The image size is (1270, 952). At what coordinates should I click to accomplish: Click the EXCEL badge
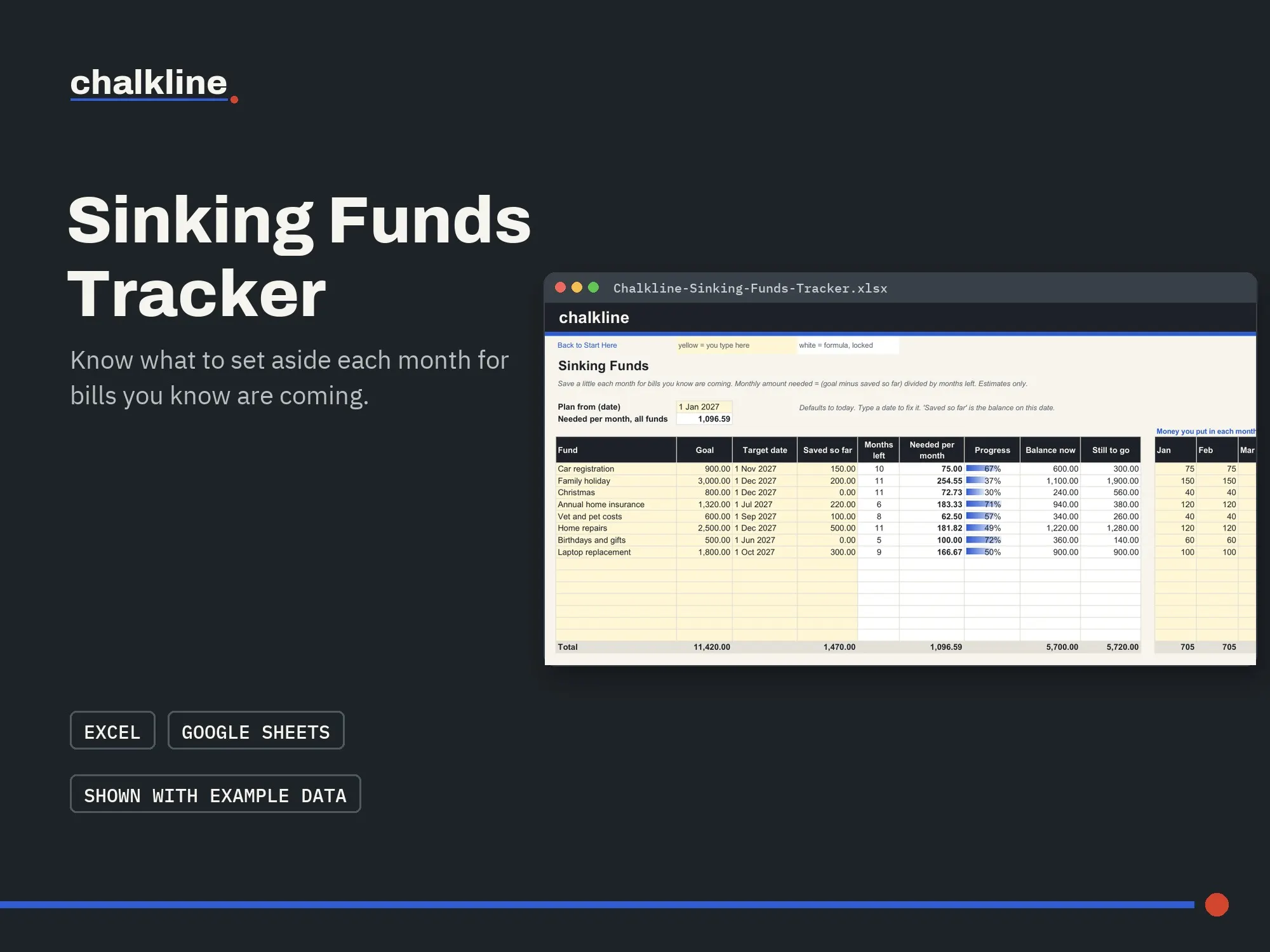pyautogui.click(x=112, y=731)
